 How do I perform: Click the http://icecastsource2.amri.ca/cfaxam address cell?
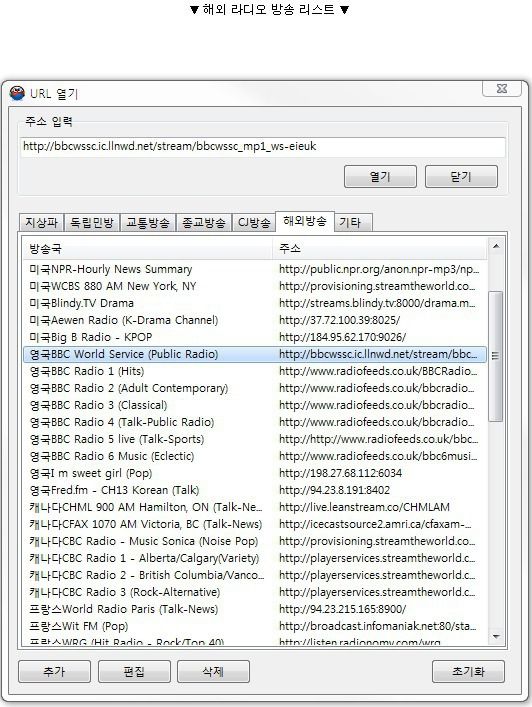tap(375, 524)
